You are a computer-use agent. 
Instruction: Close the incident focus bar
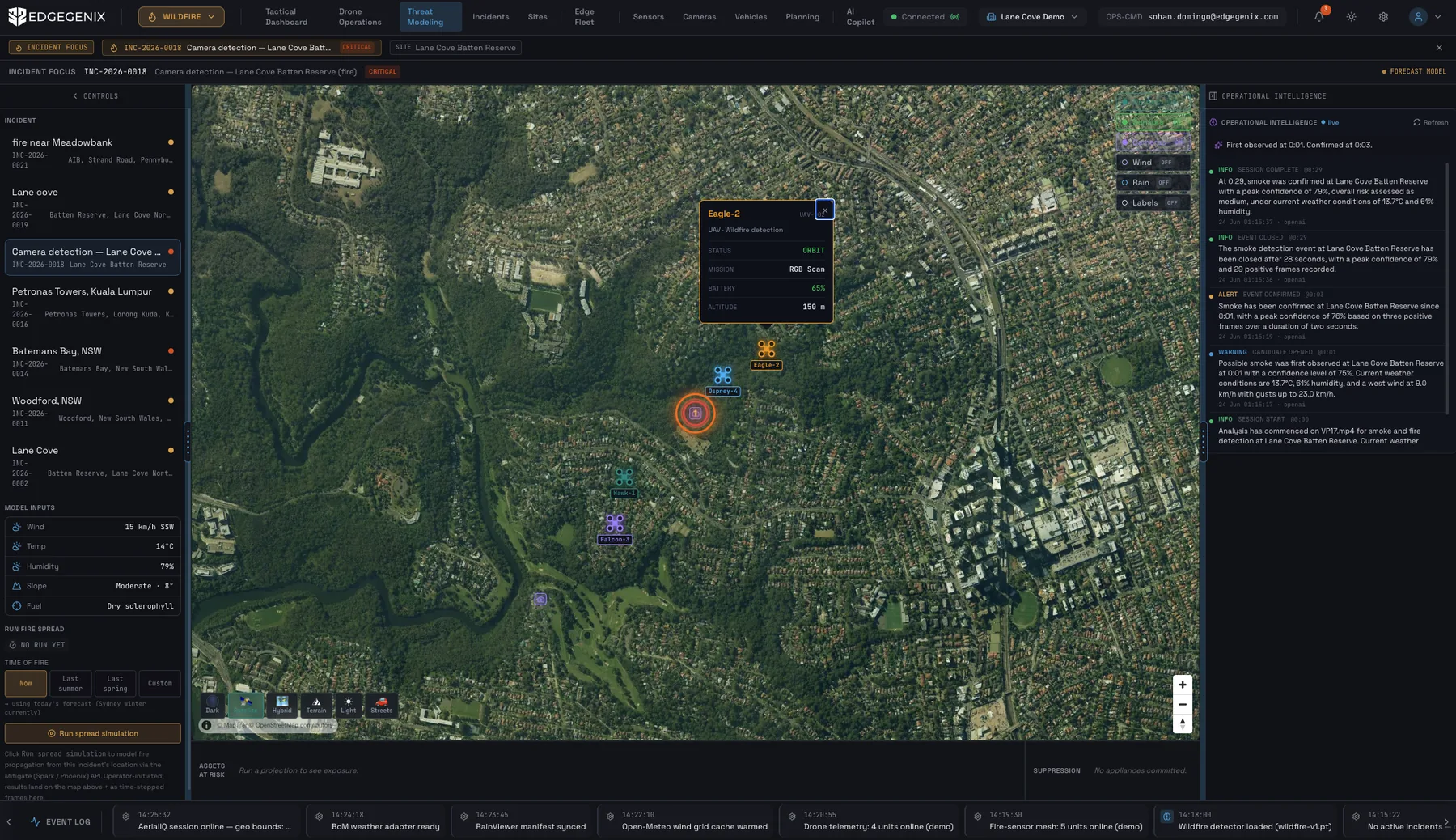1439,48
